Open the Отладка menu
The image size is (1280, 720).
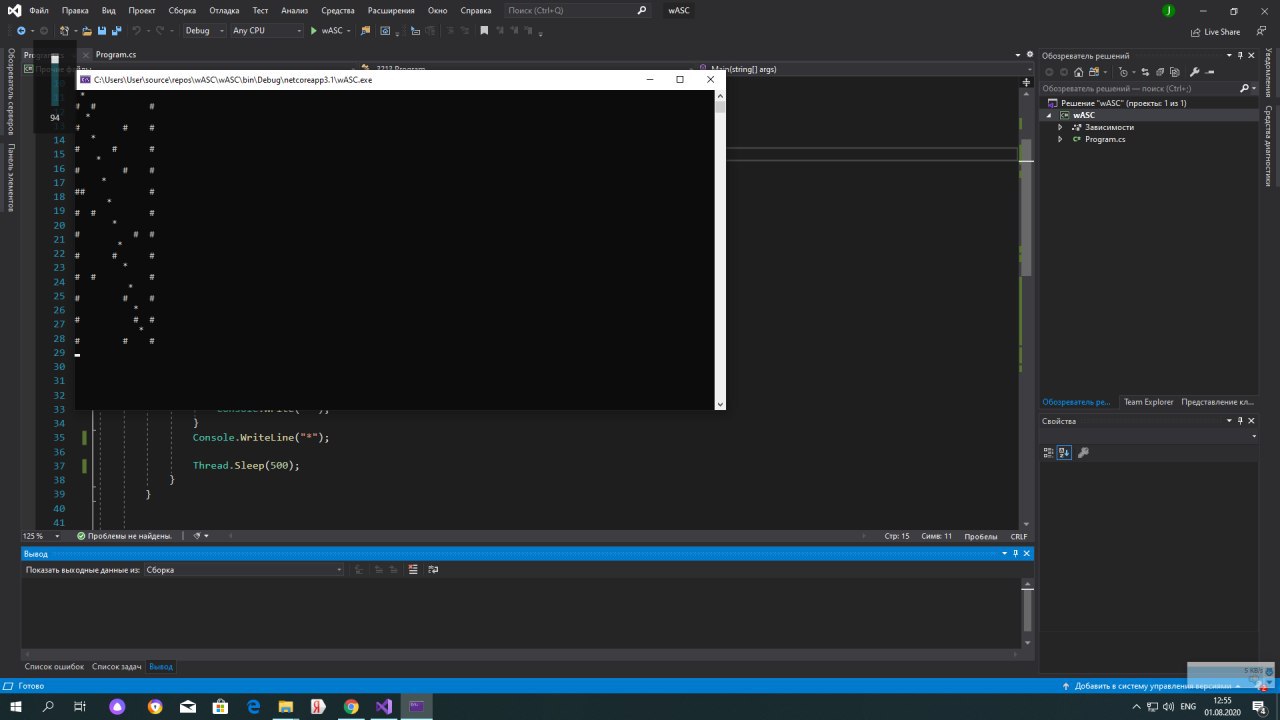click(224, 10)
